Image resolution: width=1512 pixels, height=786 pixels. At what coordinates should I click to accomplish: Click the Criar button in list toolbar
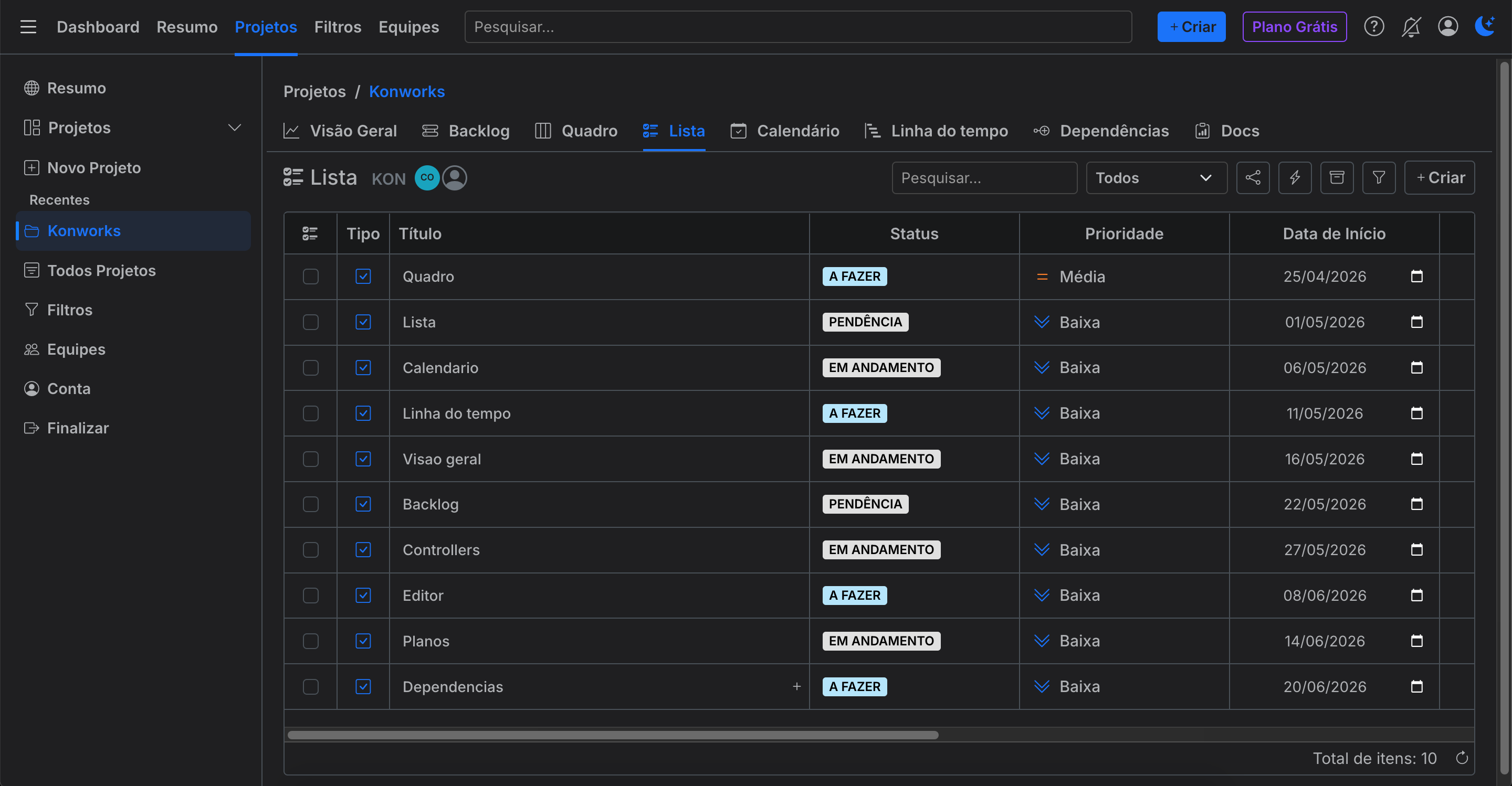click(1438, 178)
